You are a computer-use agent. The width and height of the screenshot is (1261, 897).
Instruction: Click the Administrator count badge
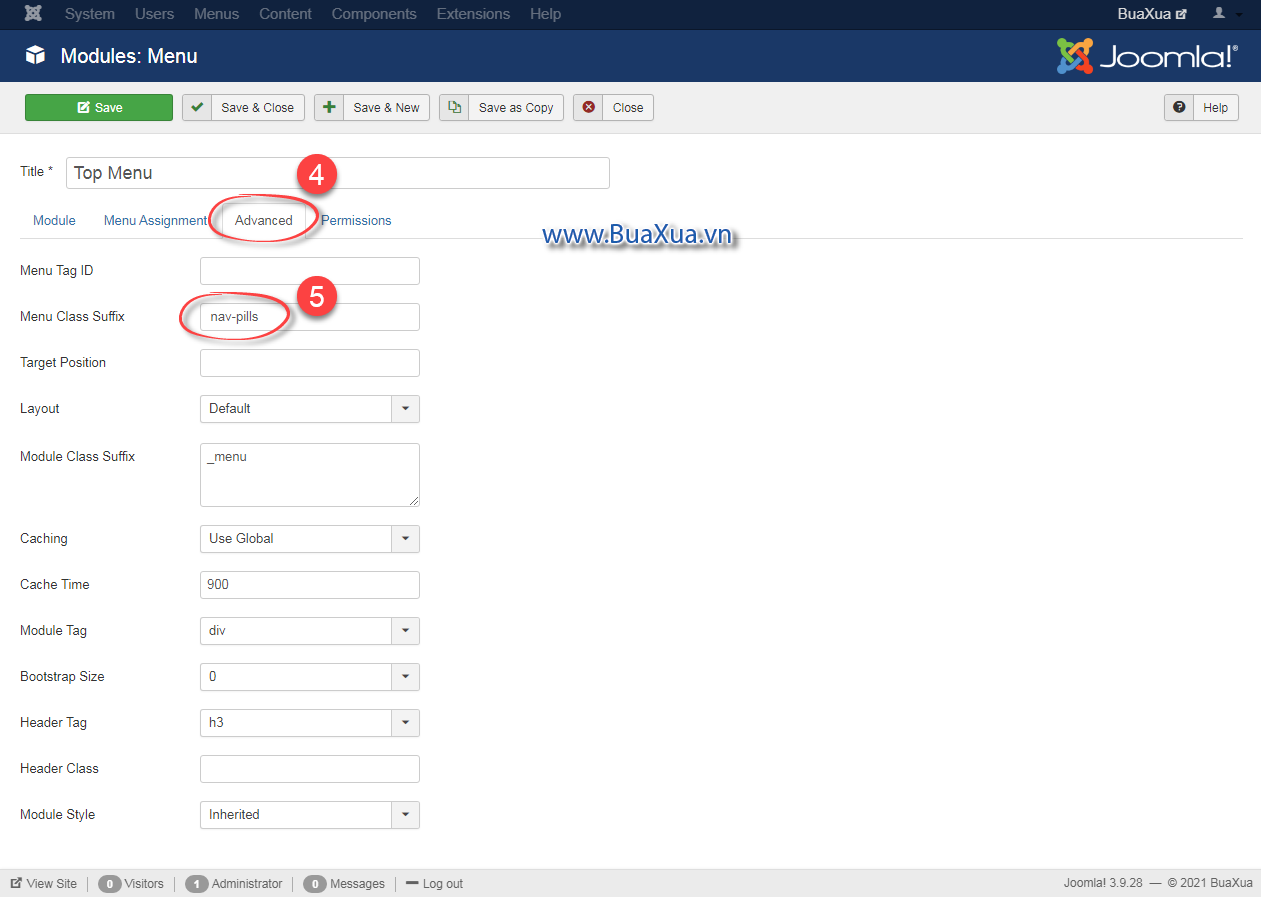point(196,884)
